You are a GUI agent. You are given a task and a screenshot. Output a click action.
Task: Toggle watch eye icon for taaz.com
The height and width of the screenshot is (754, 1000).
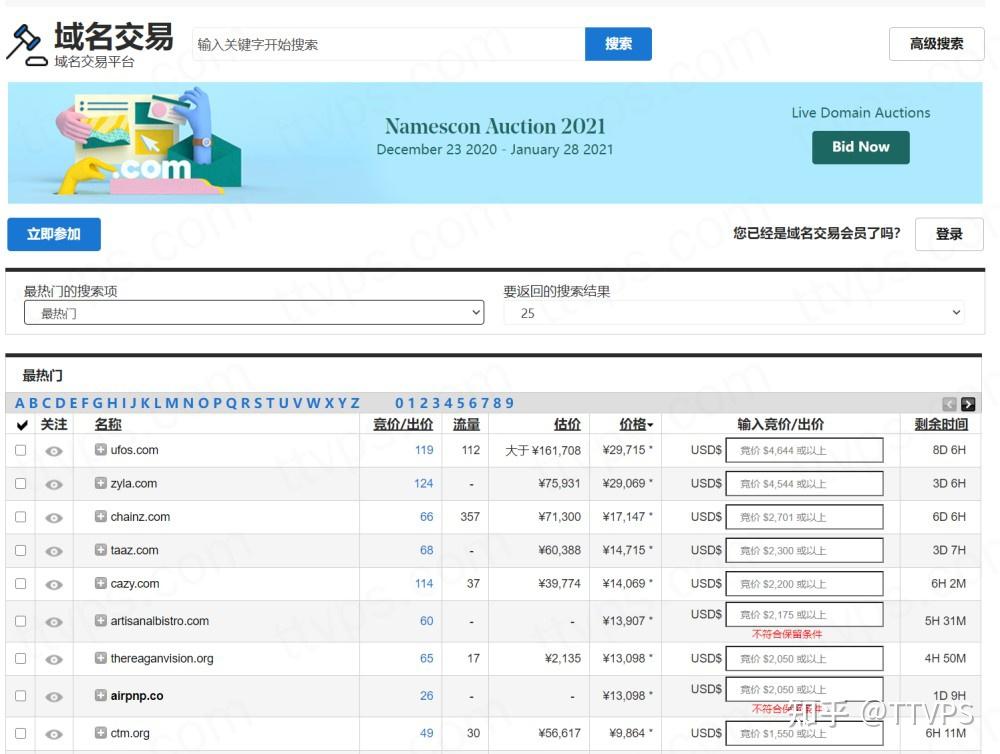(x=54, y=551)
